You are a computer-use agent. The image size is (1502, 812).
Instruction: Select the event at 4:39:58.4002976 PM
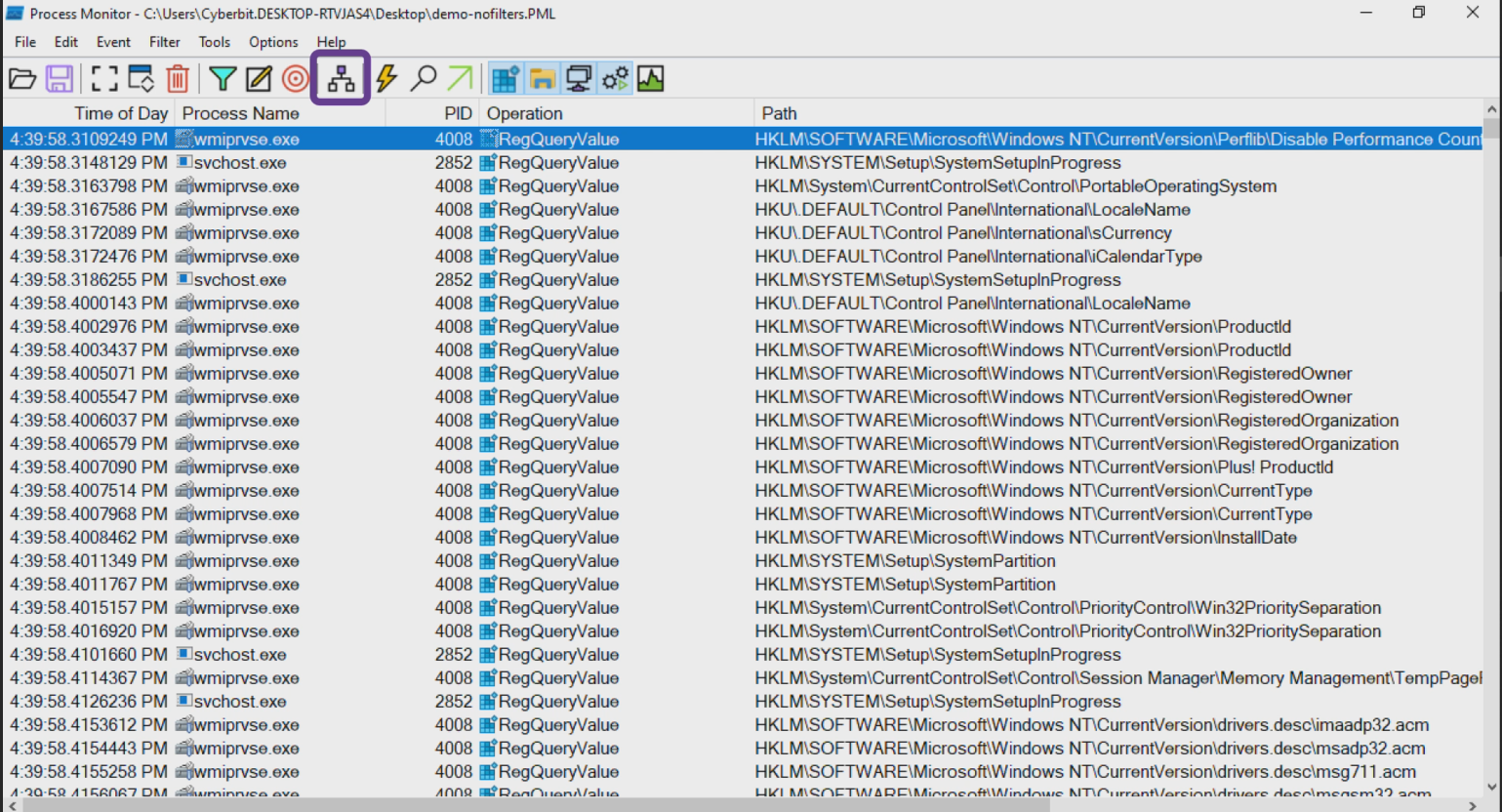743,327
